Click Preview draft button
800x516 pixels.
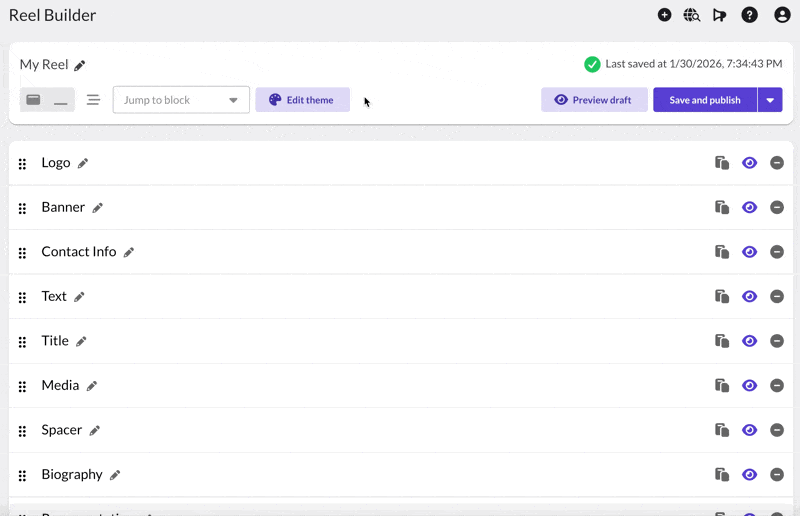pyautogui.click(x=594, y=100)
